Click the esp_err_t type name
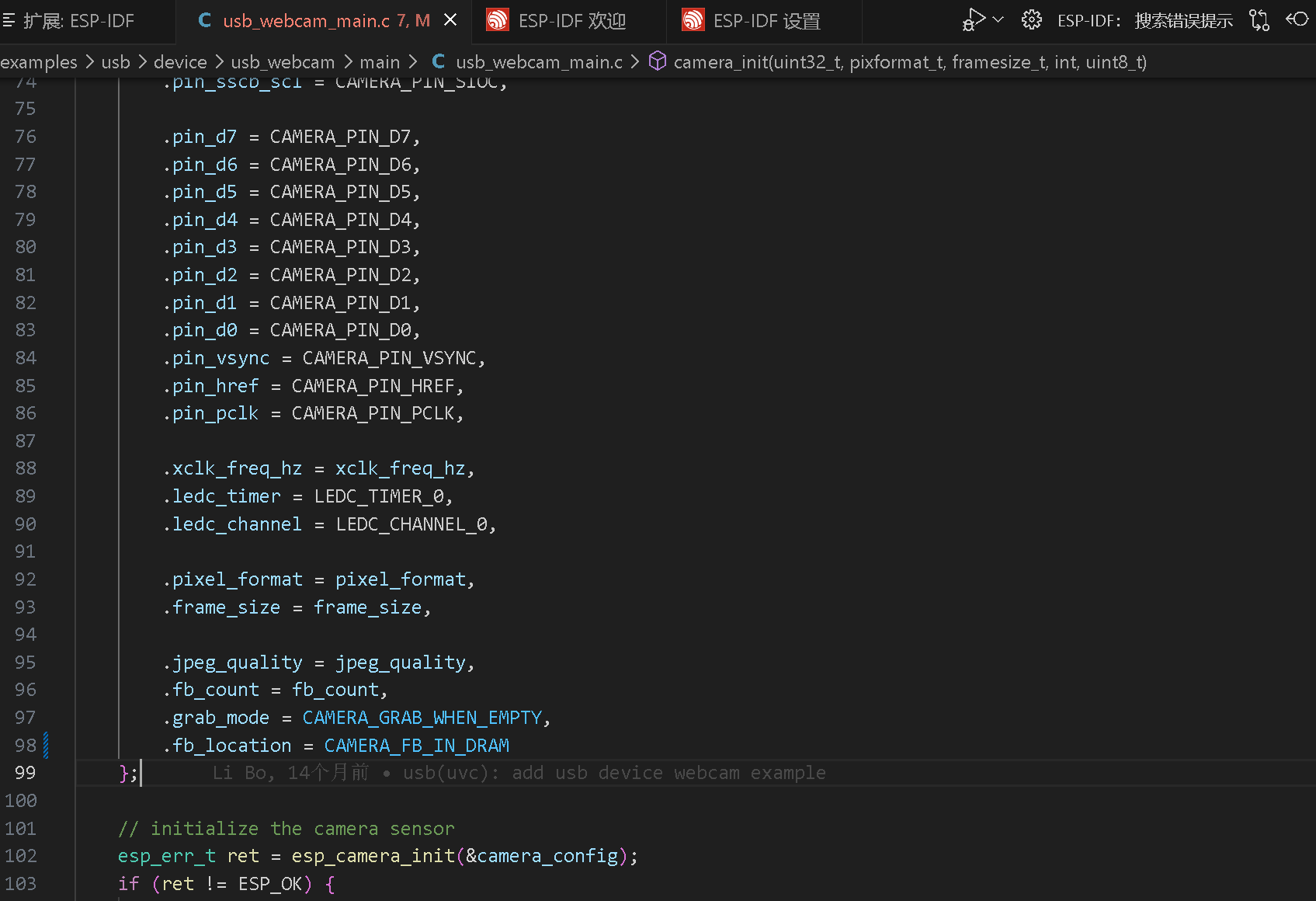Image resolution: width=1316 pixels, height=901 pixels. (167, 856)
